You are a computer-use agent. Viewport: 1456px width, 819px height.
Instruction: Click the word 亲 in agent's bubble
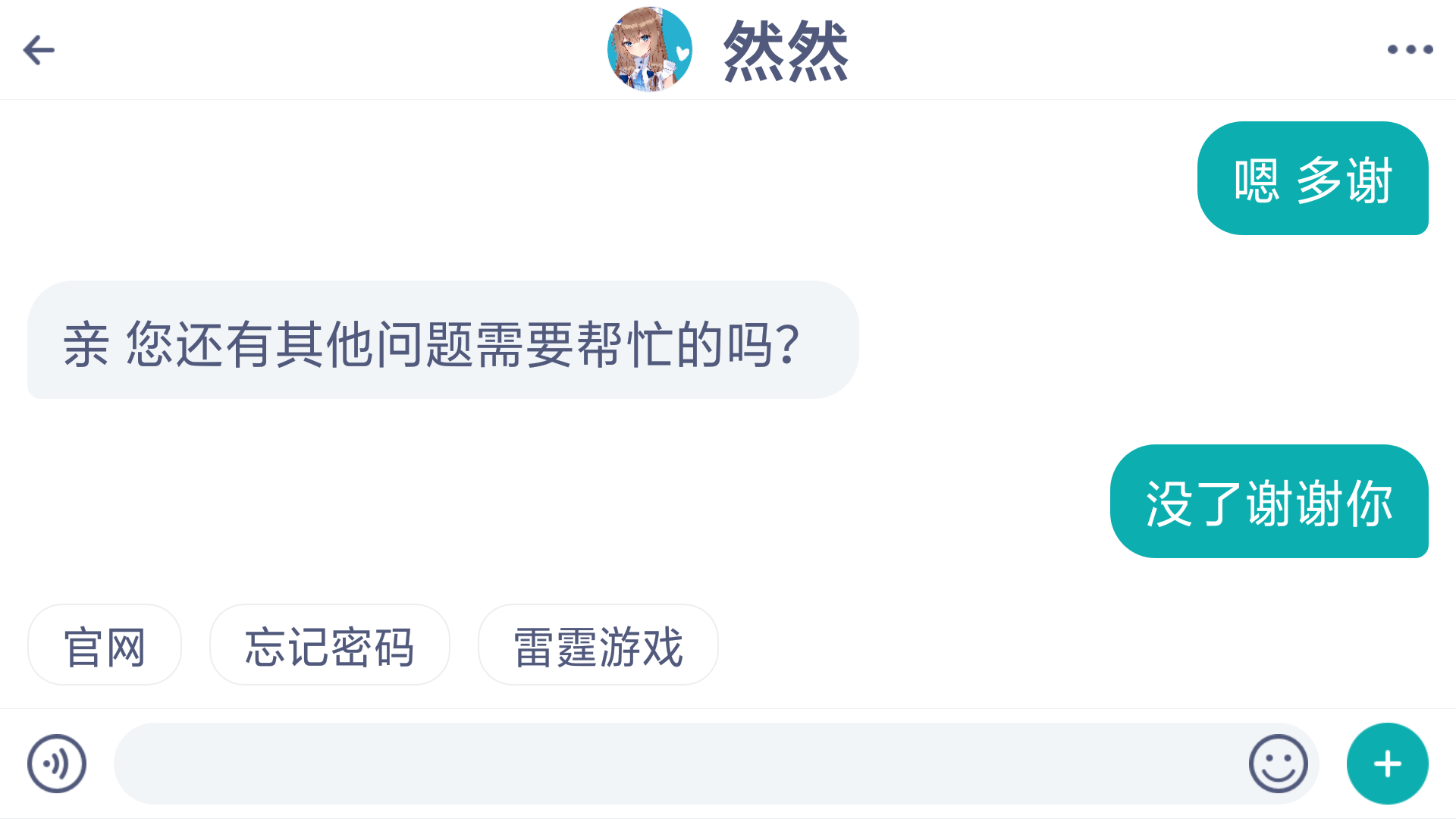tap(86, 344)
